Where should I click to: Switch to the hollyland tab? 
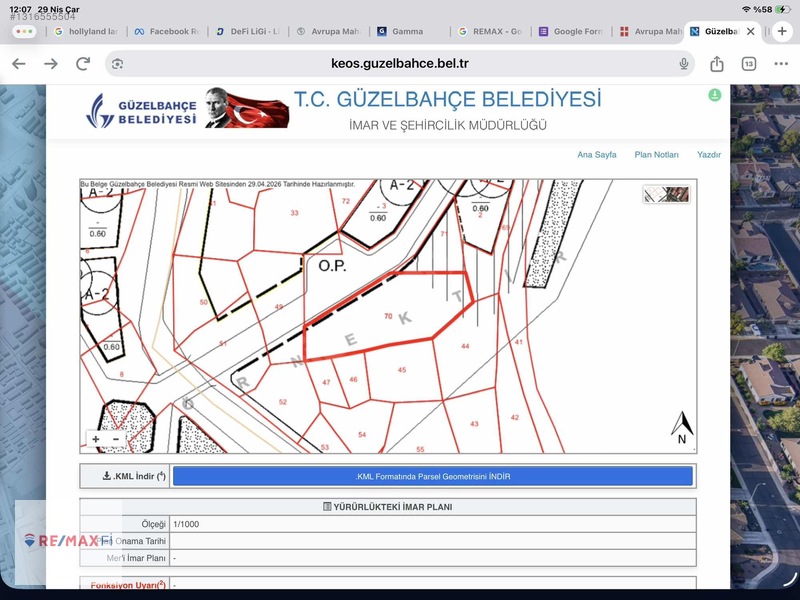tap(86, 31)
